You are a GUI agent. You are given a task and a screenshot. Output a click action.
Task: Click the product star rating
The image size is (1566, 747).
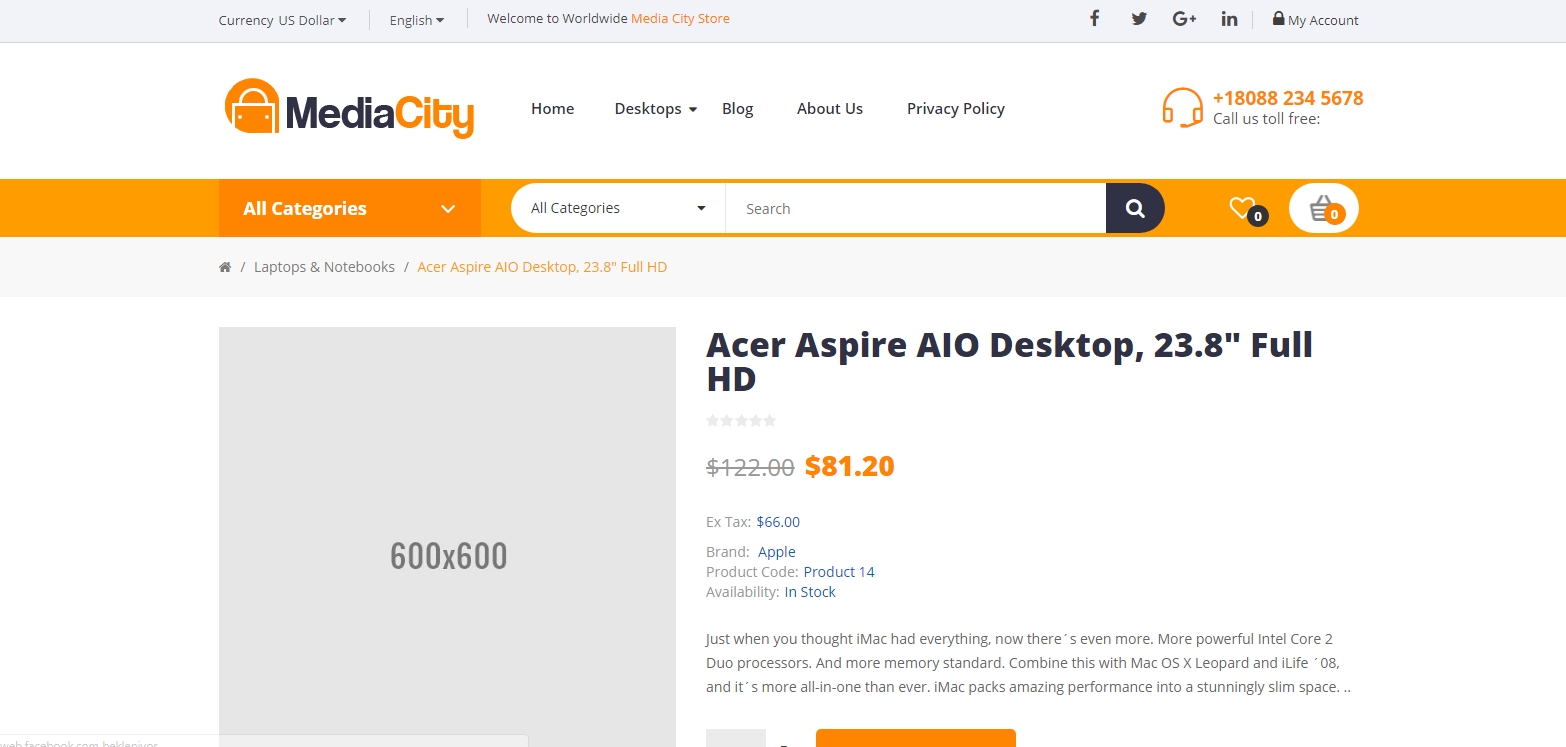(741, 421)
